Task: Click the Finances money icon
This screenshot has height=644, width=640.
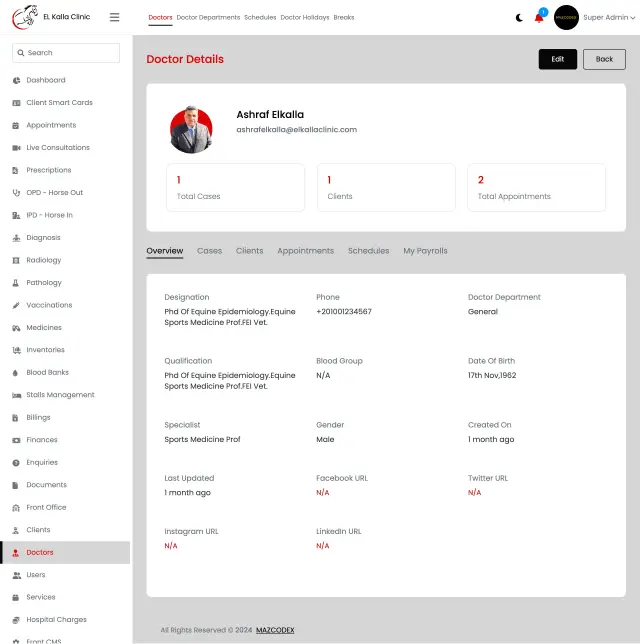Action: tap(16, 440)
